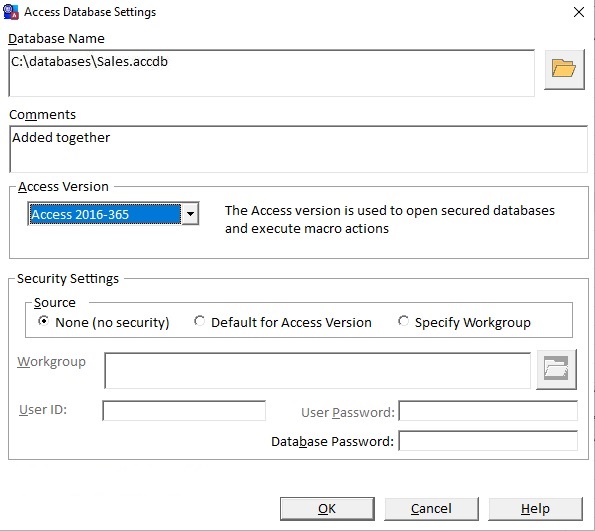
Task: Click the 'Access 2016-365' selected value
Action: 105,214
